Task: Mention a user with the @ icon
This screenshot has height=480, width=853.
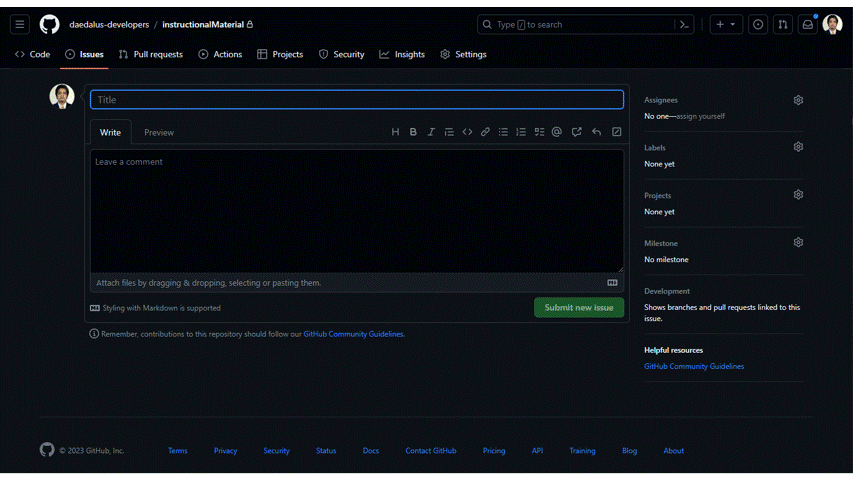Action: tap(557, 132)
